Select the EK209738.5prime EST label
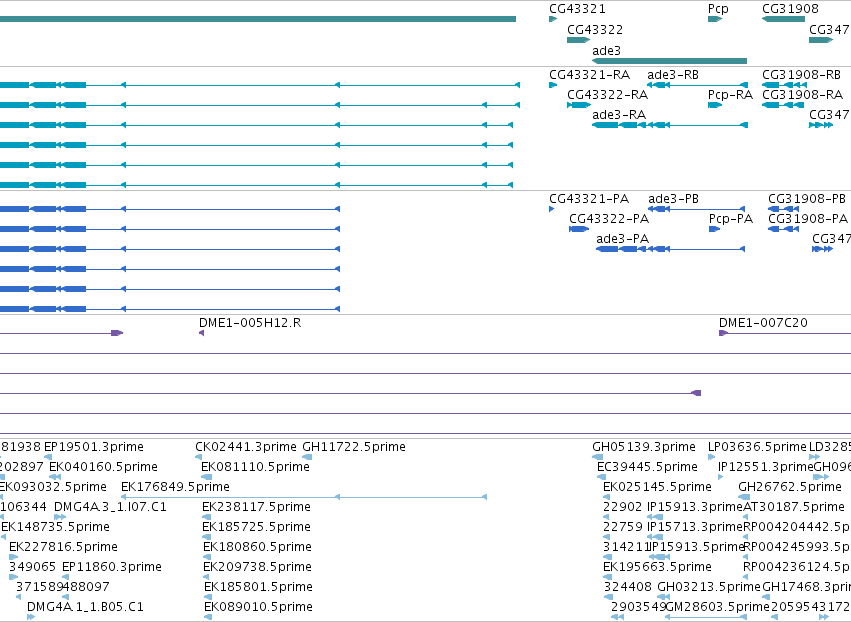This screenshot has height=622, width=851. [x=257, y=568]
